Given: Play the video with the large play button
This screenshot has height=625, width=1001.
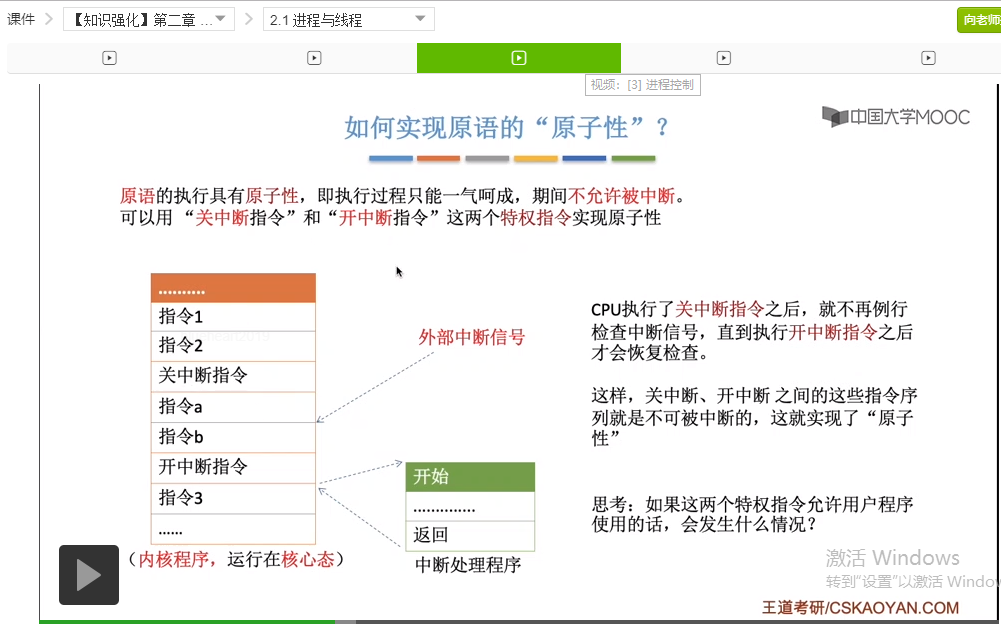Looking at the screenshot, I should (x=89, y=575).
